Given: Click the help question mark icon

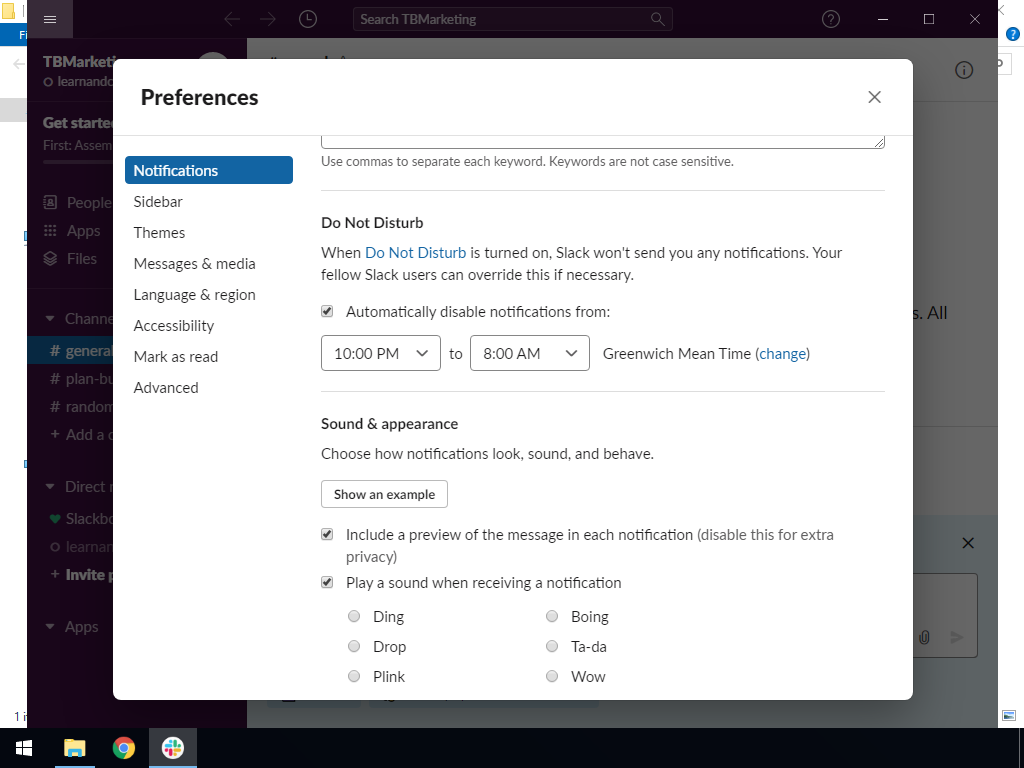Looking at the screenshot, I should (x=830, y=19).
